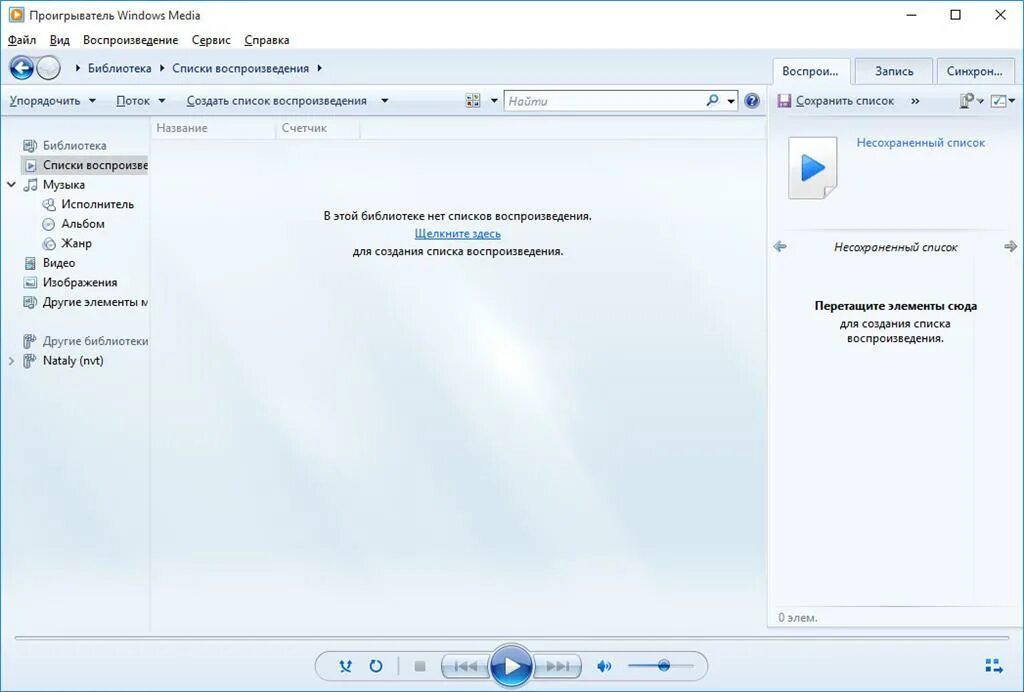This screenshot has height=692, width=1024.
Task: Open the Справка menu
Action: click(266, 40)
